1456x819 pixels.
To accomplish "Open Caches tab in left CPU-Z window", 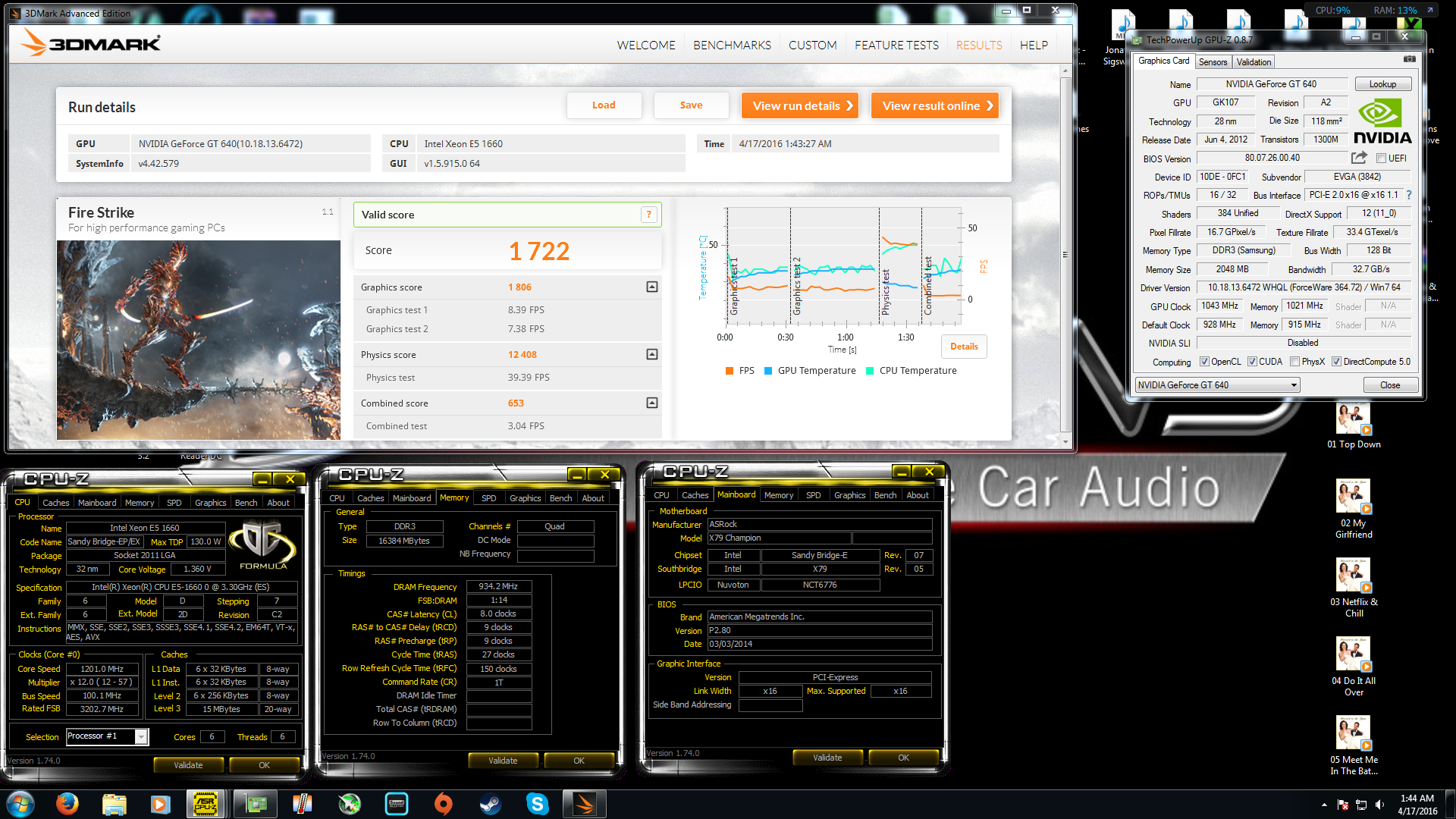I will (x=55, y=503).
